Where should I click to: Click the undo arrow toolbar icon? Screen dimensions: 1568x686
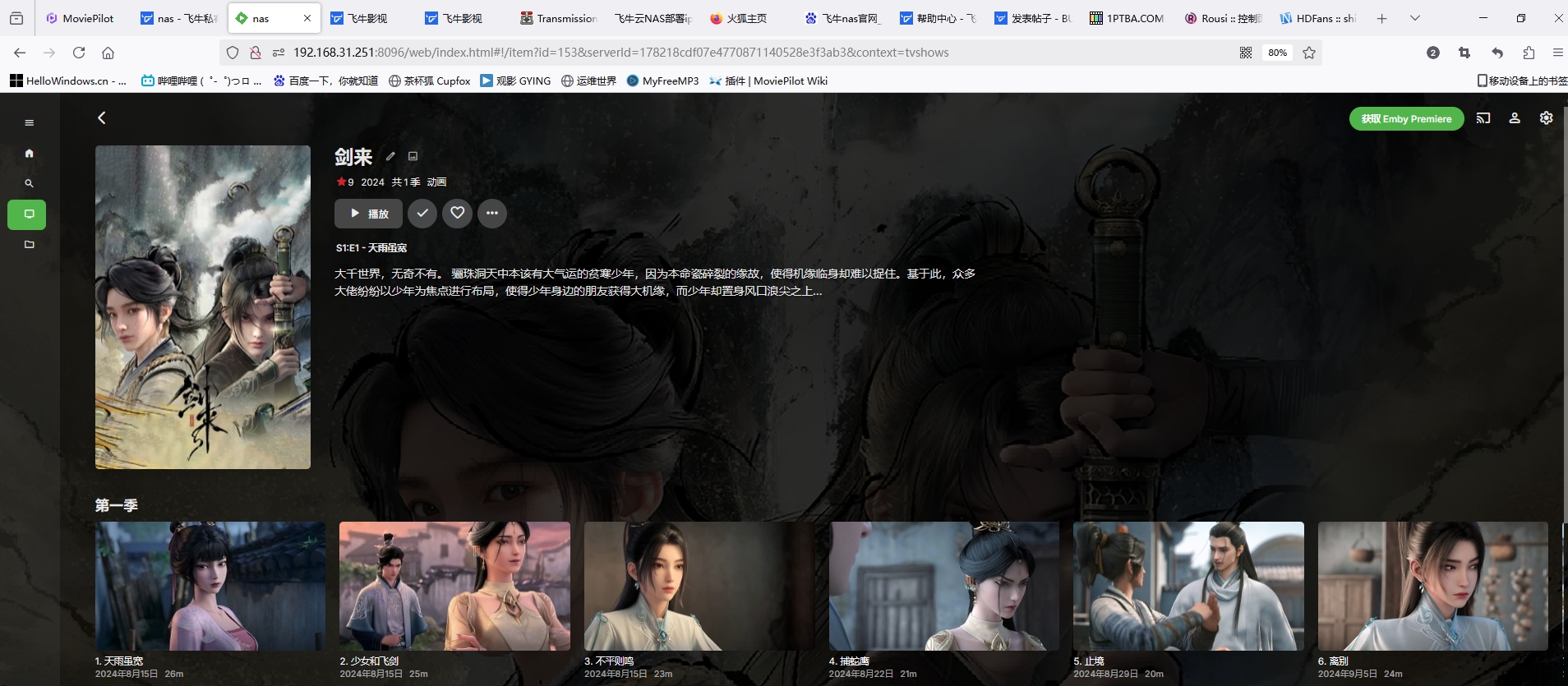(x=1497, y=53)
